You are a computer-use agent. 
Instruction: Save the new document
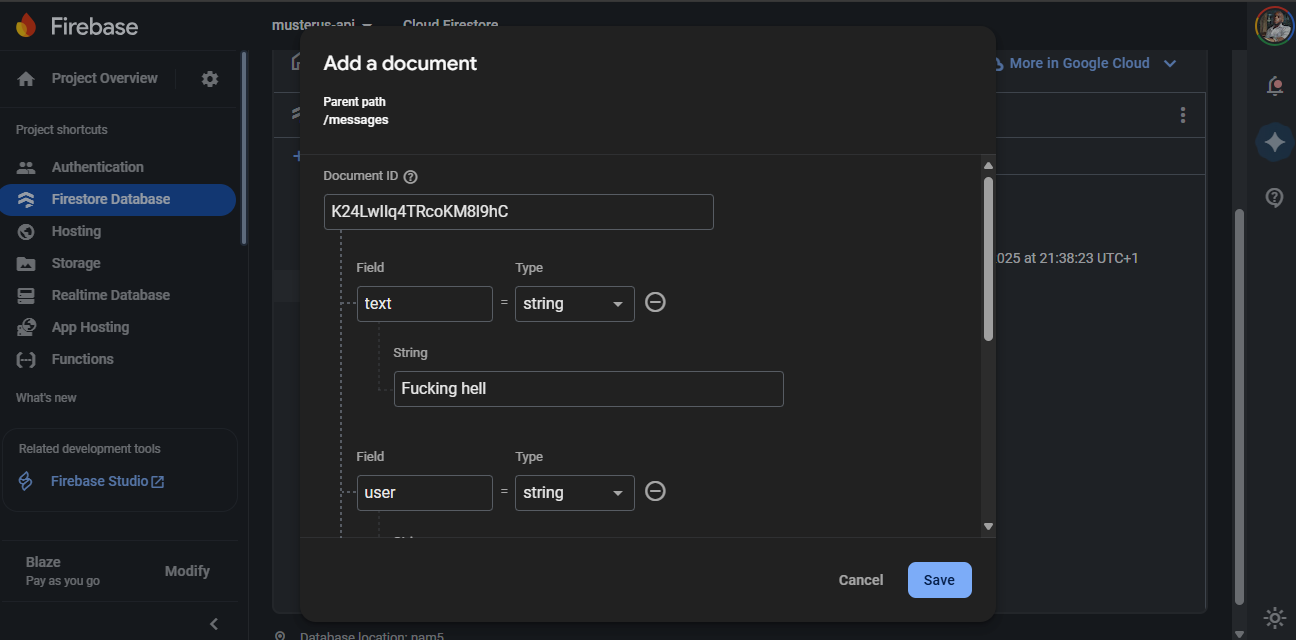point(939,579)
